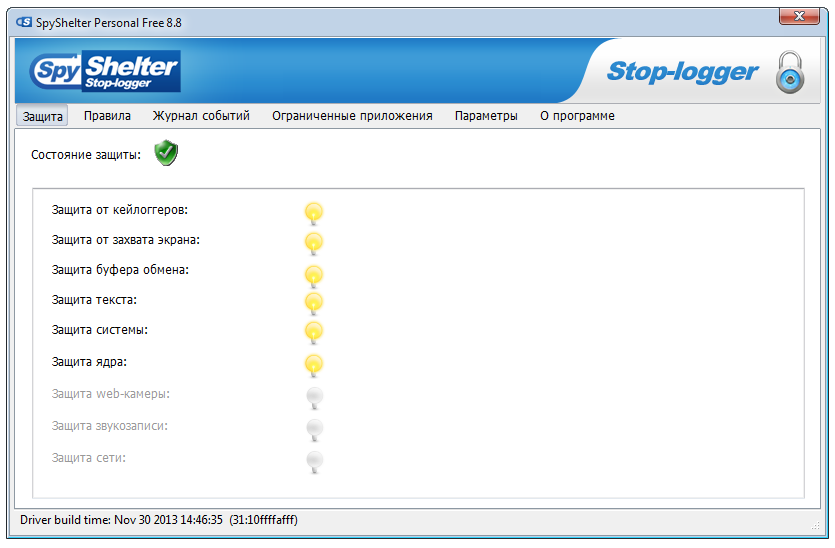This screenshot has height=548, width=835.
Task: Open the Параметры tab
Action: 486,116
